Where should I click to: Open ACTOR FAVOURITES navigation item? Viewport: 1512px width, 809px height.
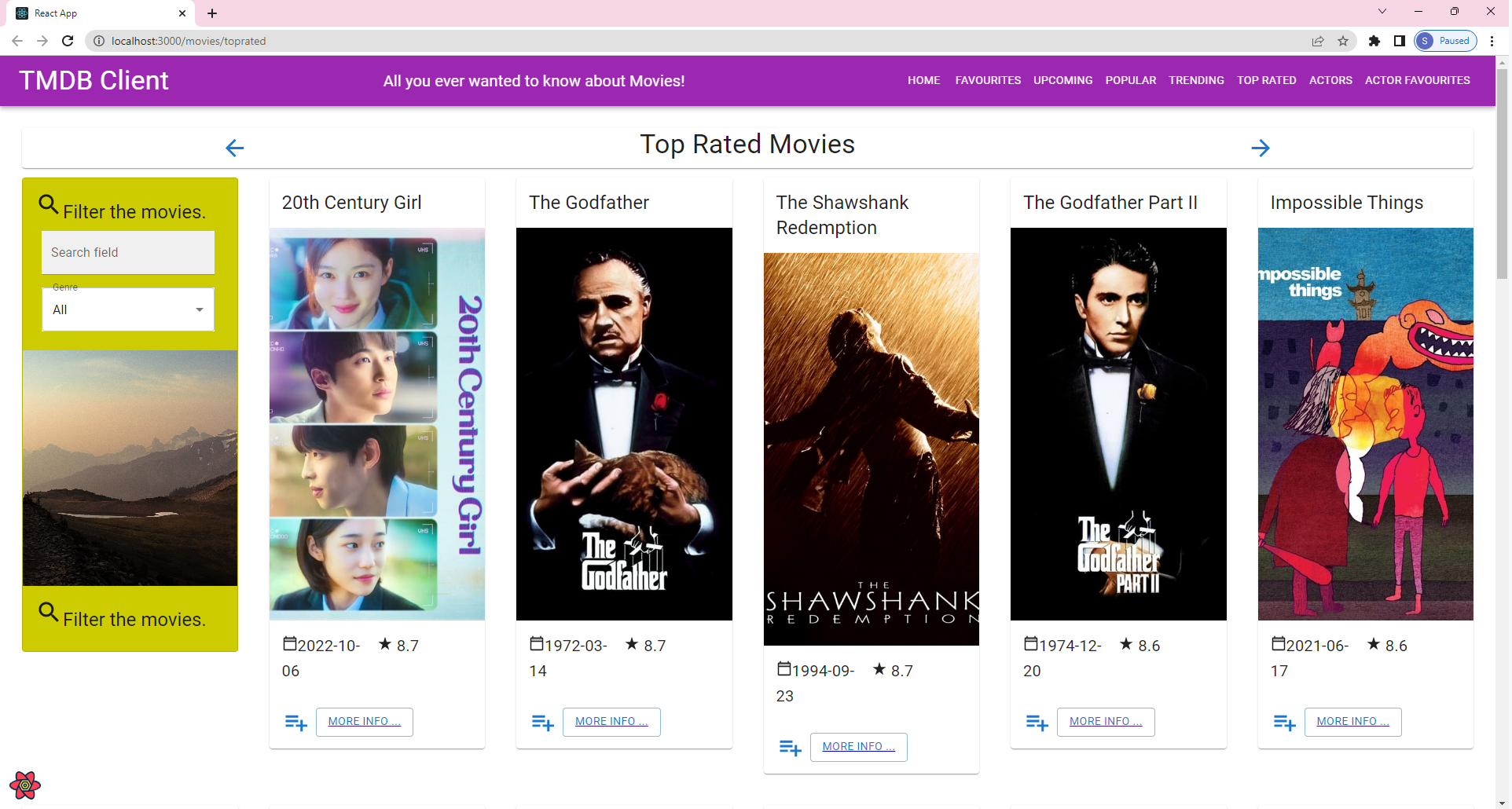pos(1417,80)
